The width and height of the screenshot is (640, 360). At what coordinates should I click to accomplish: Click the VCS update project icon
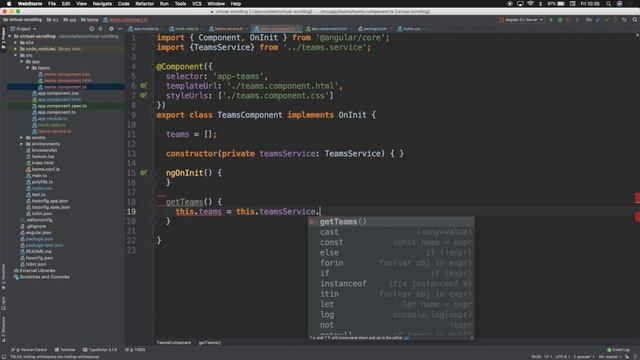click(598, 20)
